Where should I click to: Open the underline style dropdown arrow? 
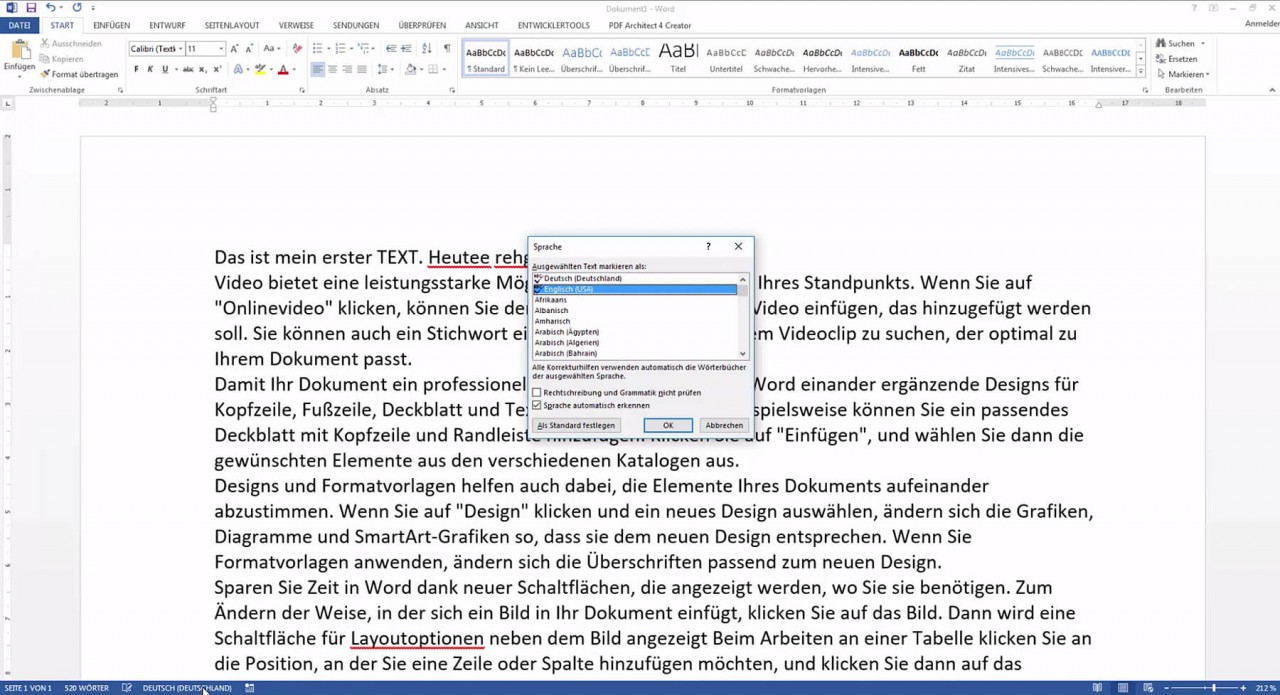click(x=175, y=69)
